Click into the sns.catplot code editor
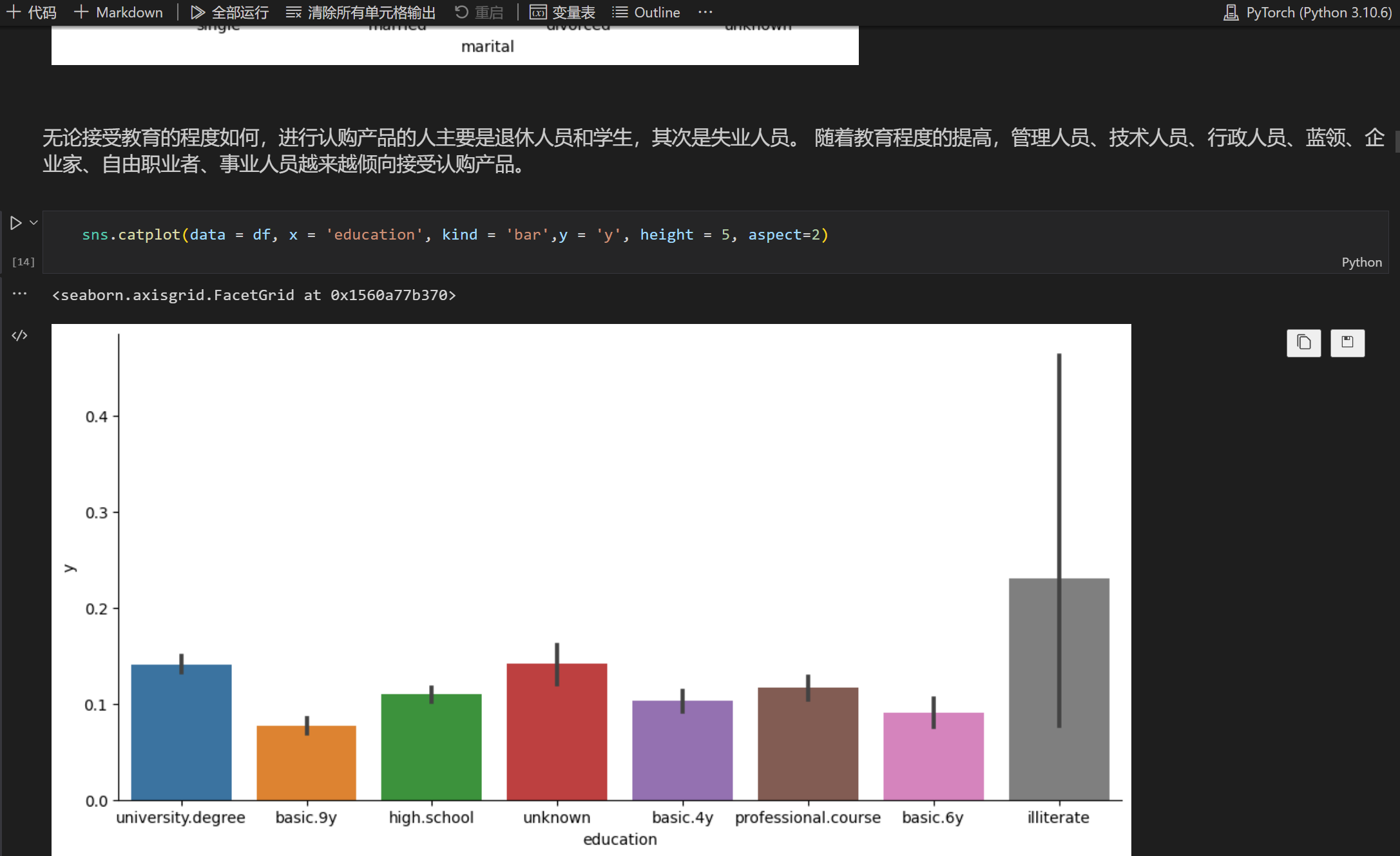This screenshot has width=1400, height=856. pos(715,234)
